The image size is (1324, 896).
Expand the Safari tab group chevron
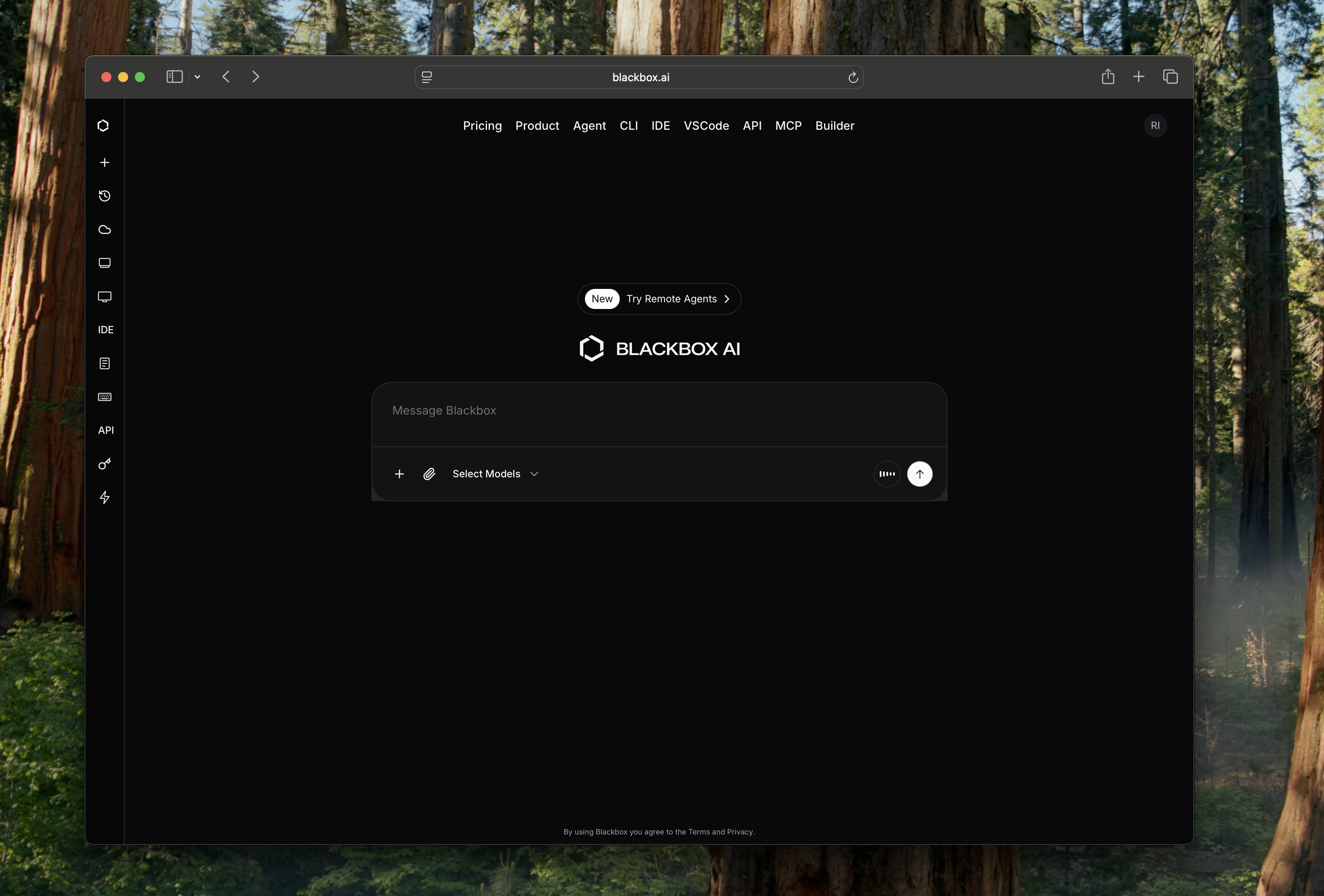pyautogui.click(x=198, y=76)
